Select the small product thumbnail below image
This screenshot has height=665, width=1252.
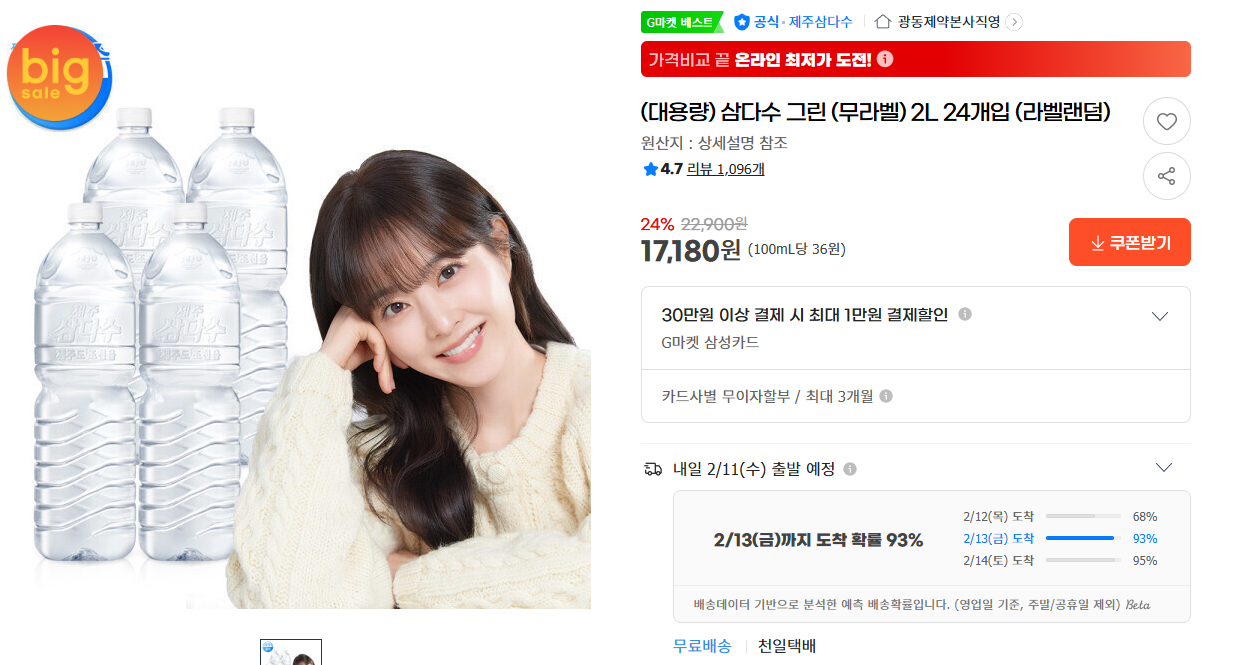pyautogui.click(x=291, y=652)
